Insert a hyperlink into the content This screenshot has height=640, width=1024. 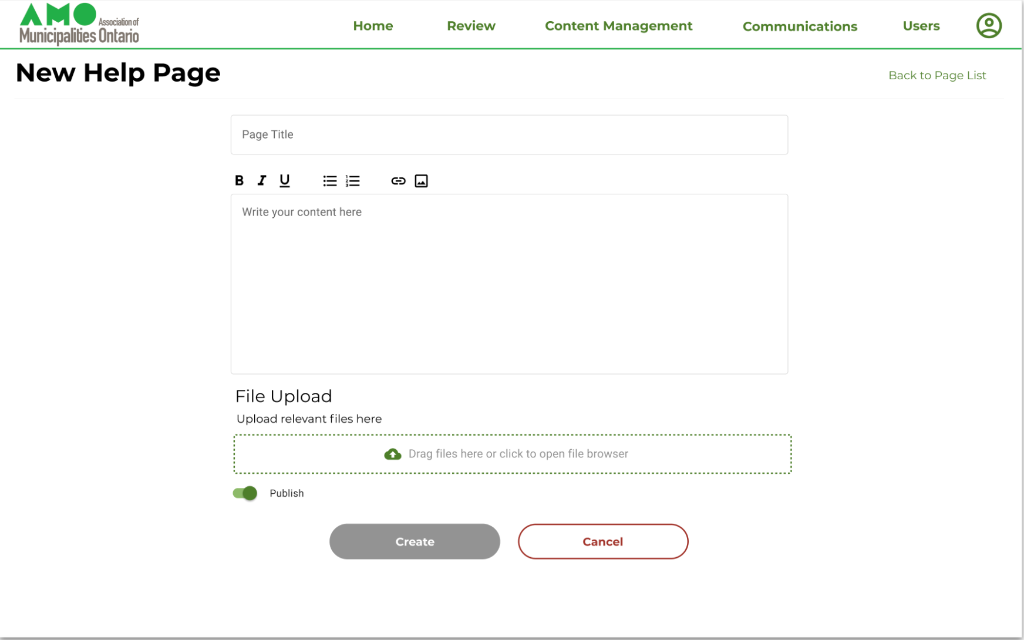coord(399,180)
